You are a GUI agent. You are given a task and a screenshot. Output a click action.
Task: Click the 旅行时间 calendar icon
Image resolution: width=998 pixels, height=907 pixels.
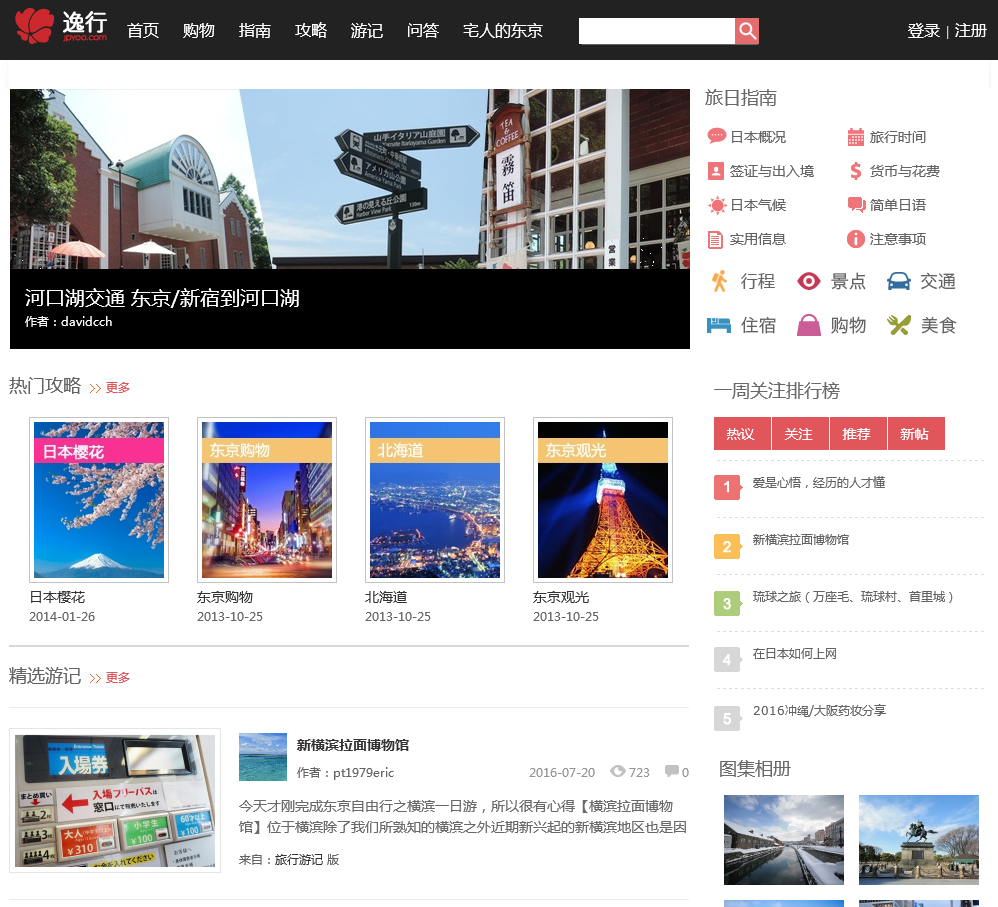click(x=855, y=137)
